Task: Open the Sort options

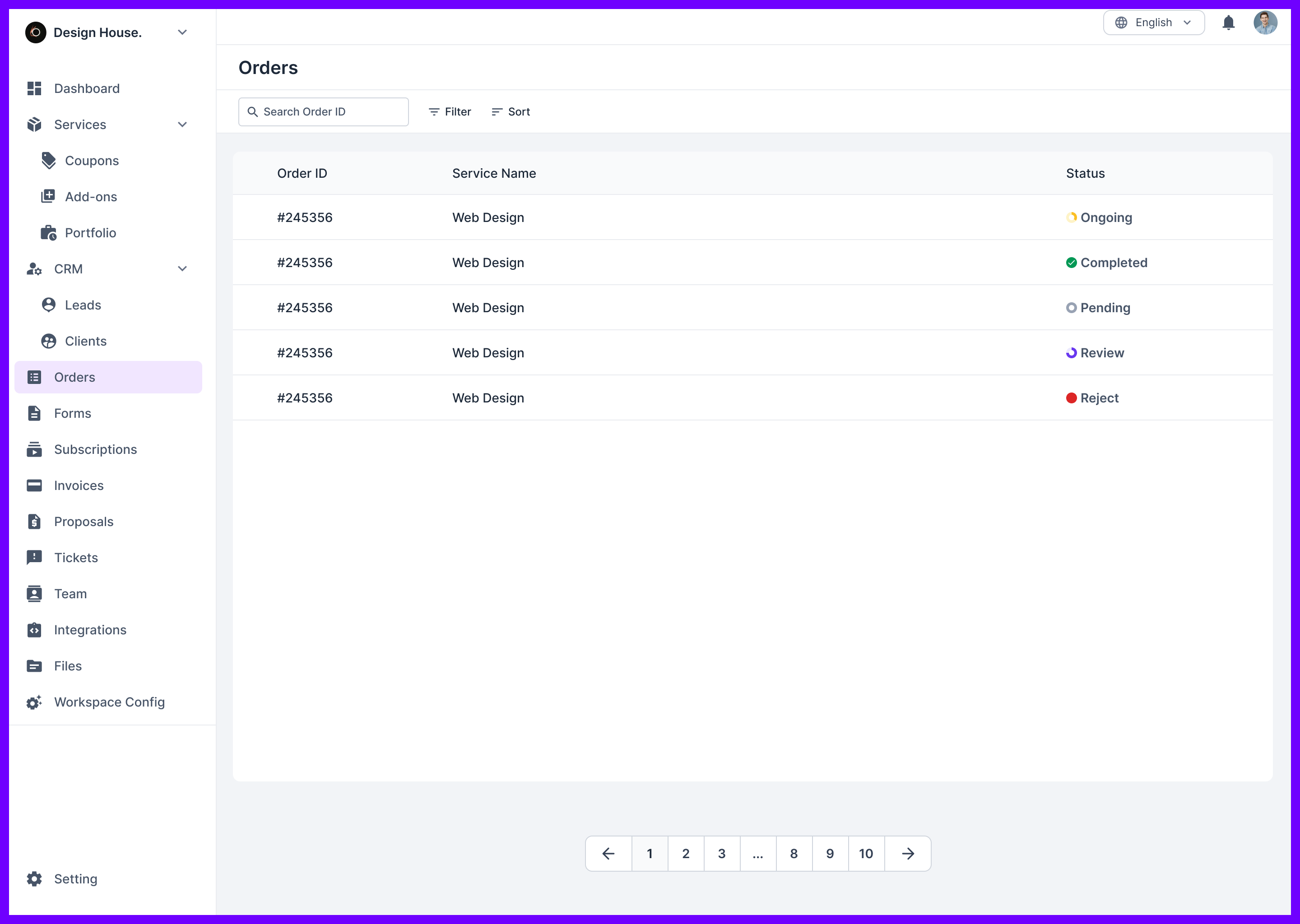Action: point(510,111)
